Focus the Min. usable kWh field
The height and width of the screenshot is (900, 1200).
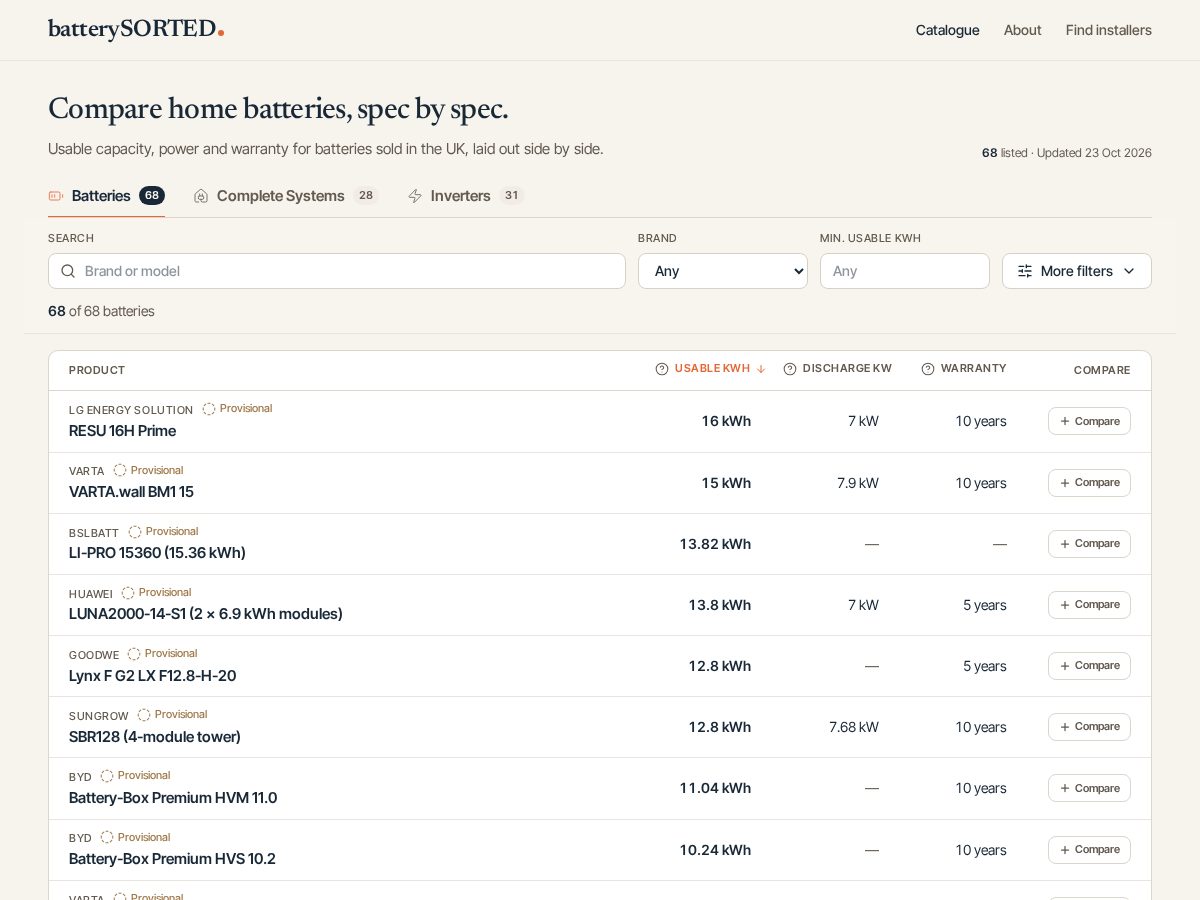click(905, 271)
